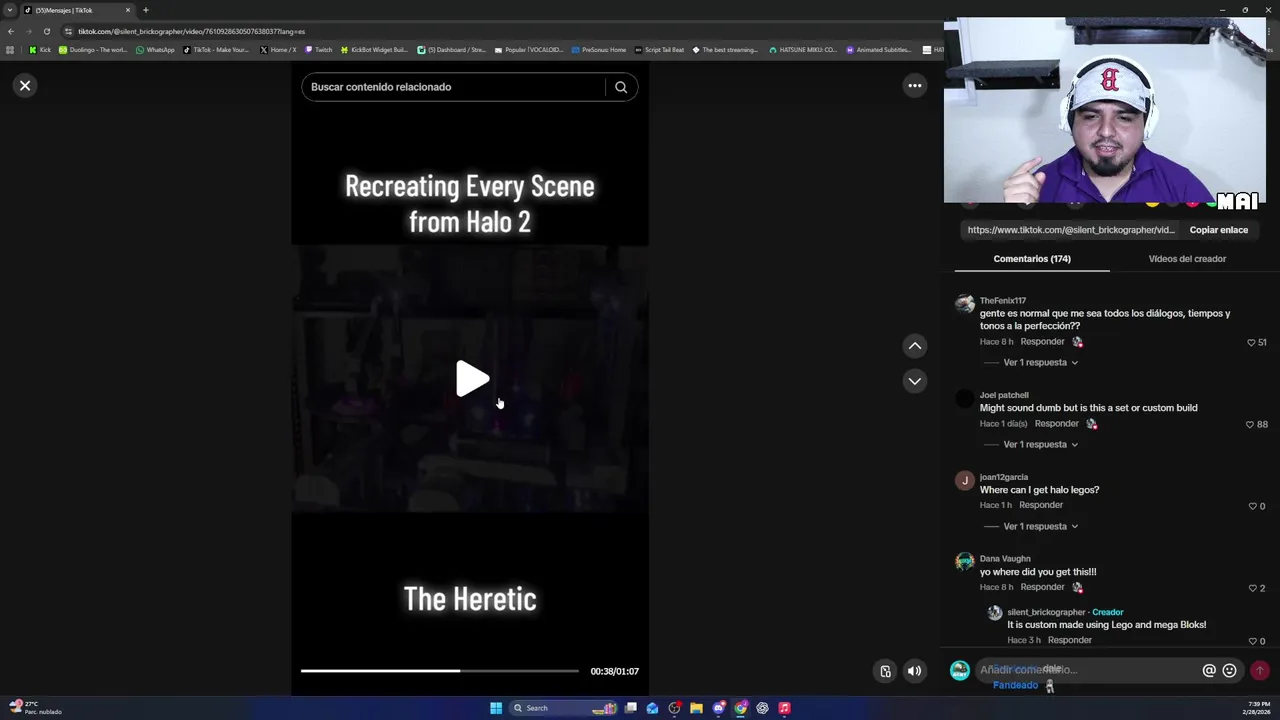The width and height of the screenshot is (1280, 720).
Task: Open the Script Tail Beat bookmark
Action: click(660, 50)
